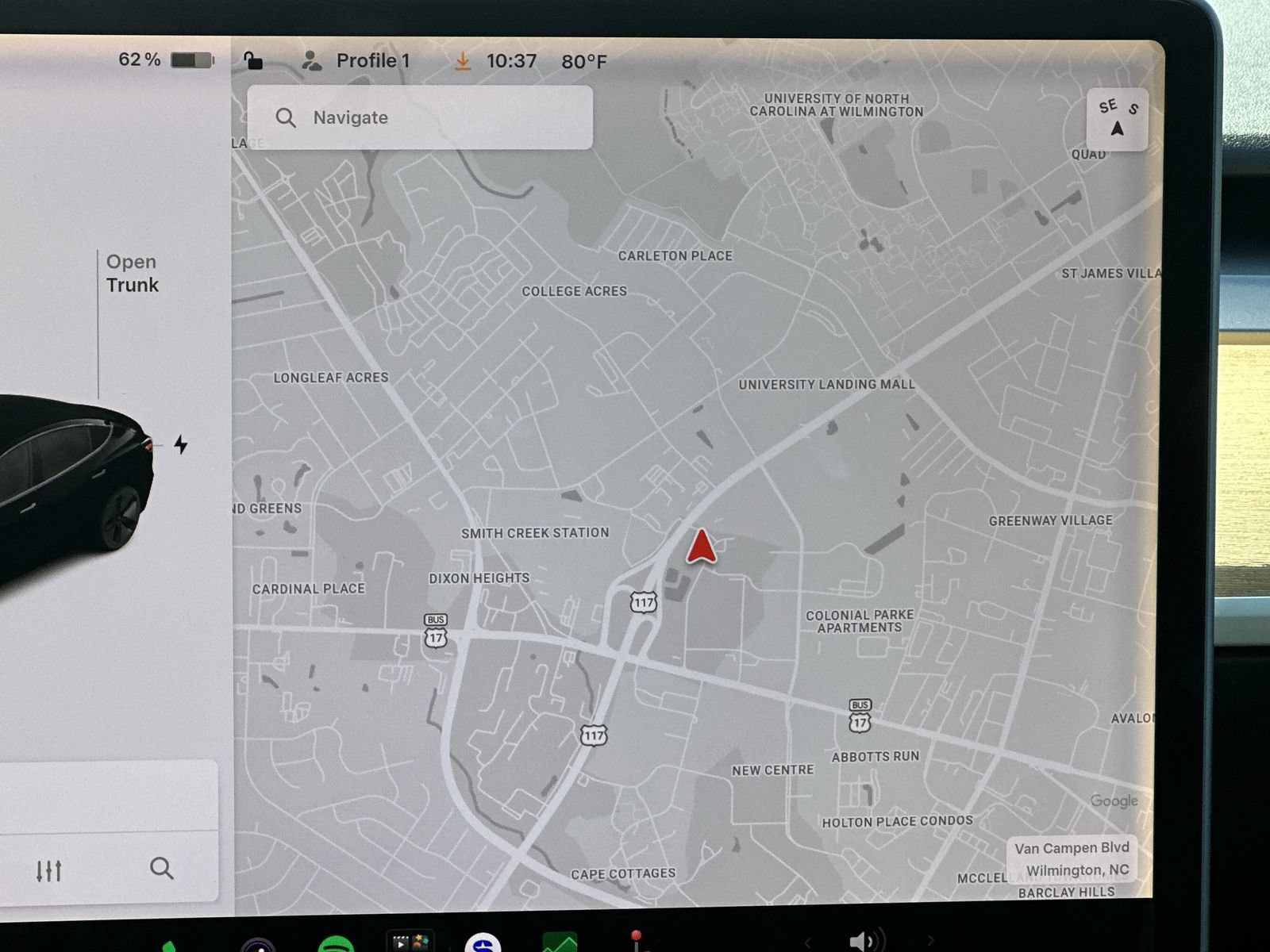The width and height of the screenshot is (1270, 952).
Task: Tap the compass orientation button on map
Action: (x=1118, y=119)
